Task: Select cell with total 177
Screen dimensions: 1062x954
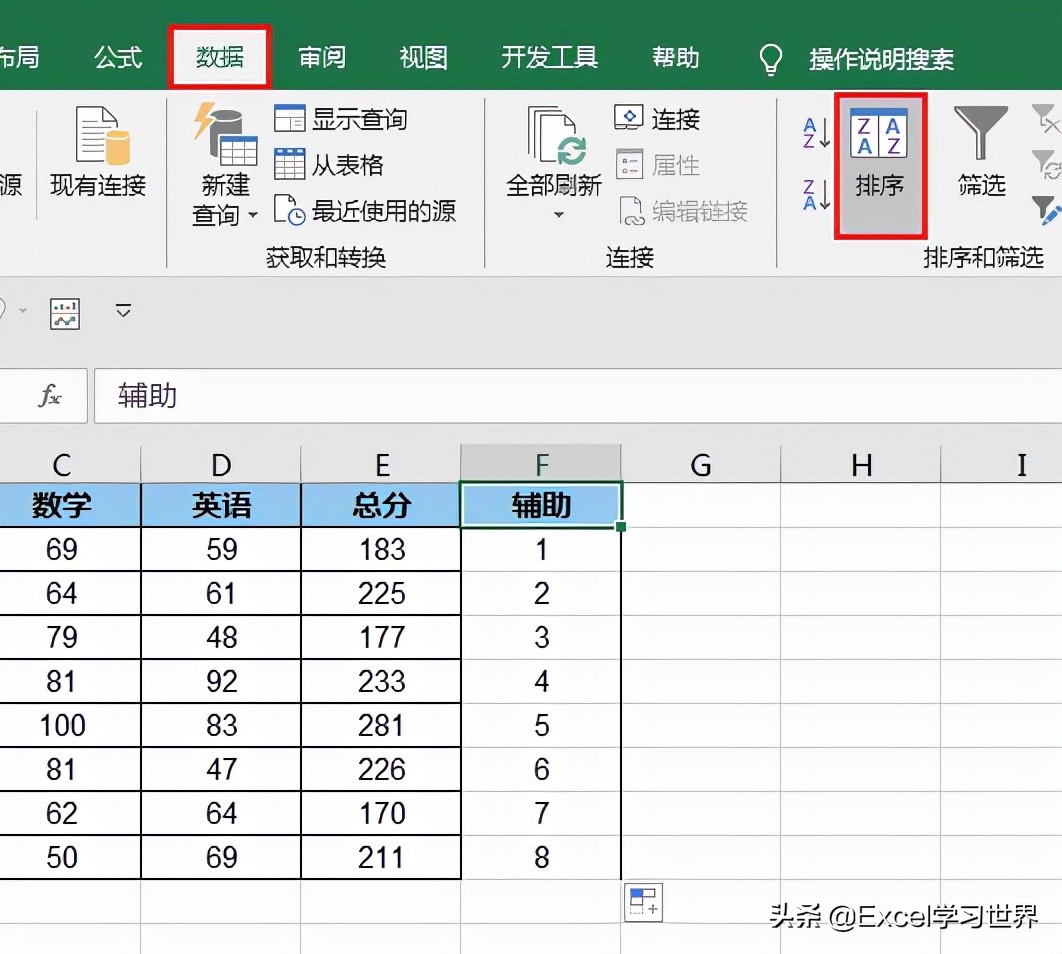Action: [381, 637]
